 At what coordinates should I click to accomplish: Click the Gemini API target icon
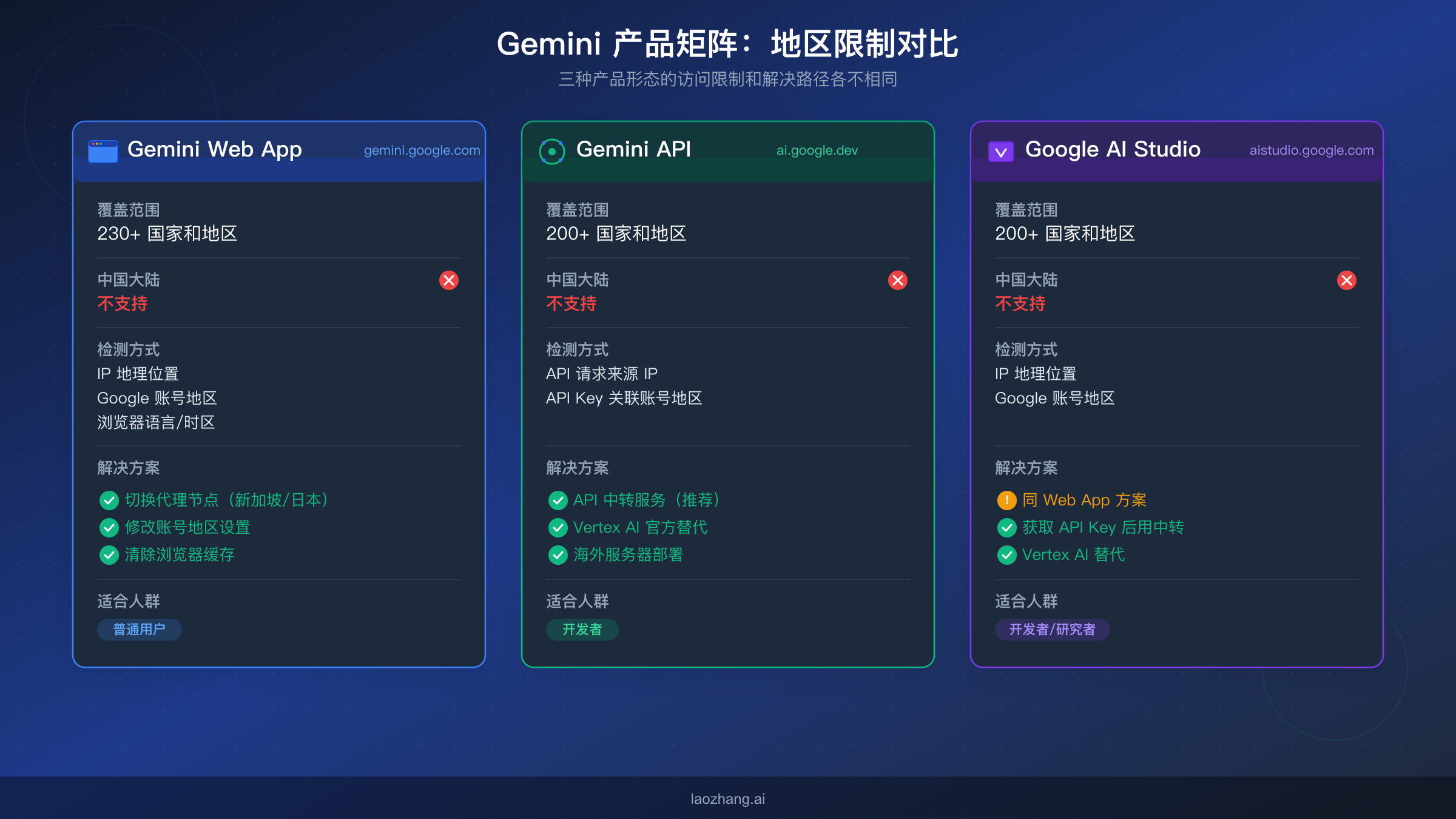click(x=551, y=149)
